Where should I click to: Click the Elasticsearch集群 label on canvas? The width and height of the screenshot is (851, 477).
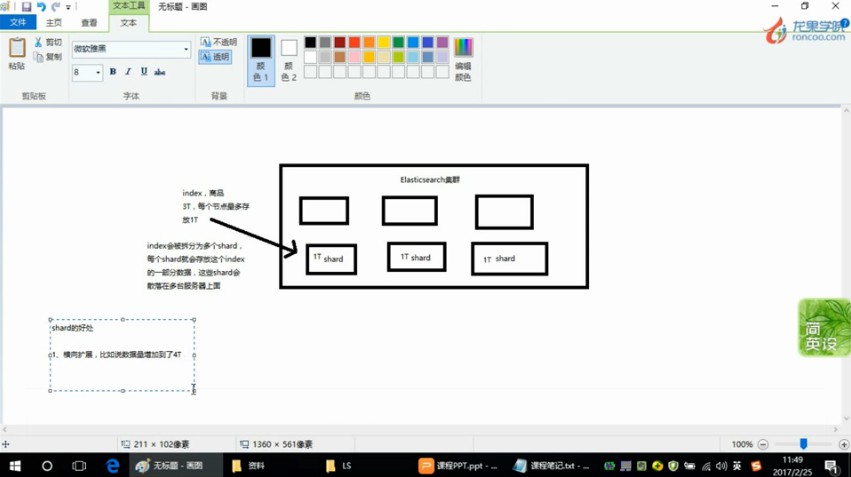tap(430, 180)
